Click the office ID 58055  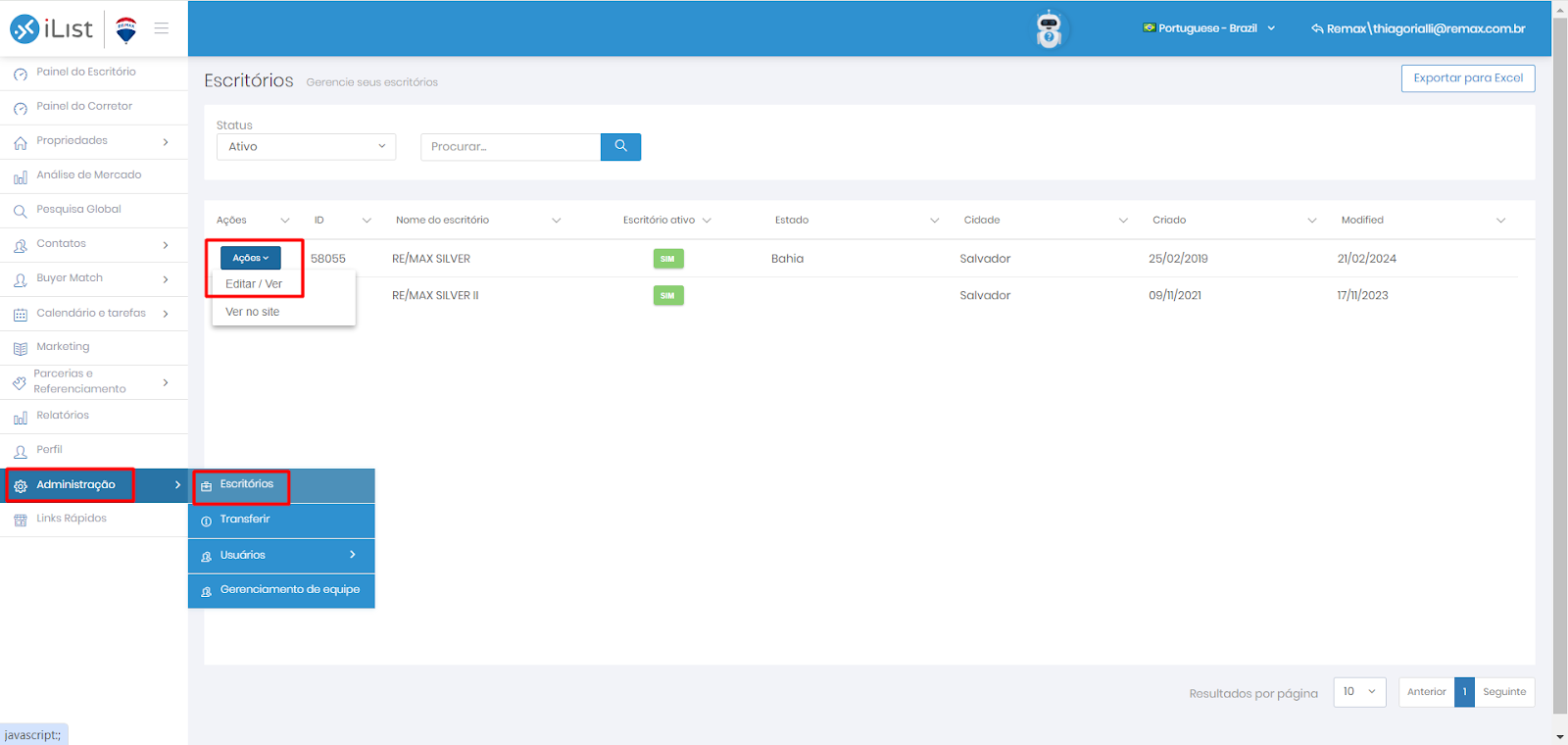coord(328,259)
